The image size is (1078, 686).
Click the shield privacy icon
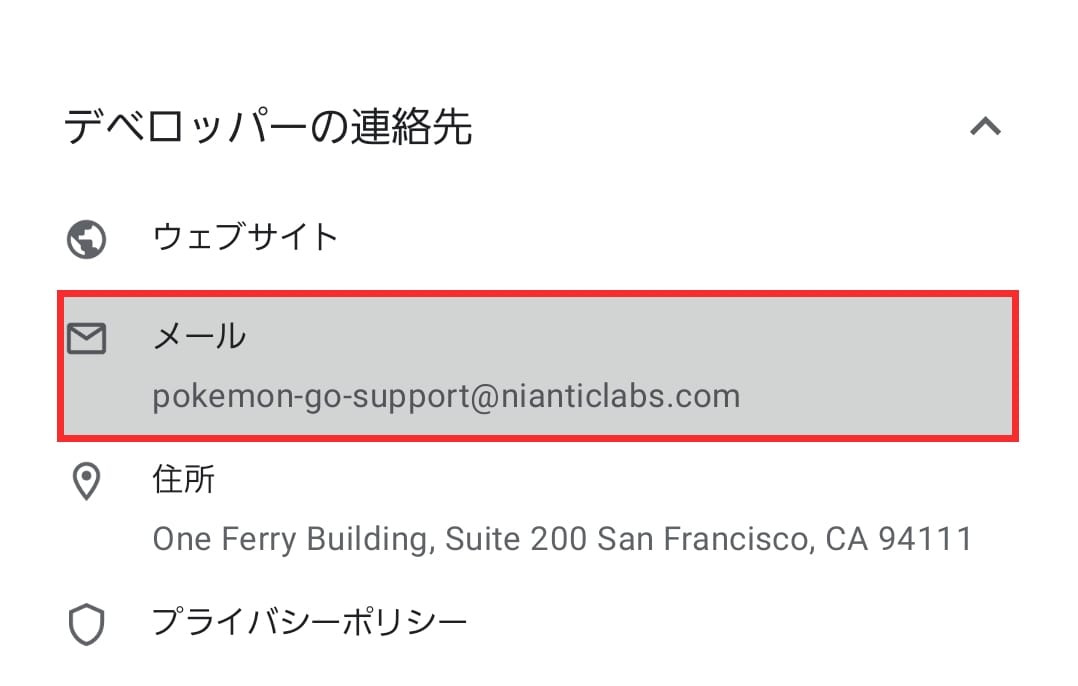pos(87,625)
